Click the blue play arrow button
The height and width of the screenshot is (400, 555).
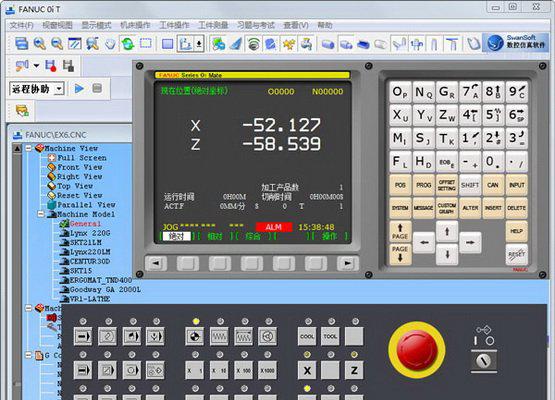79,88
